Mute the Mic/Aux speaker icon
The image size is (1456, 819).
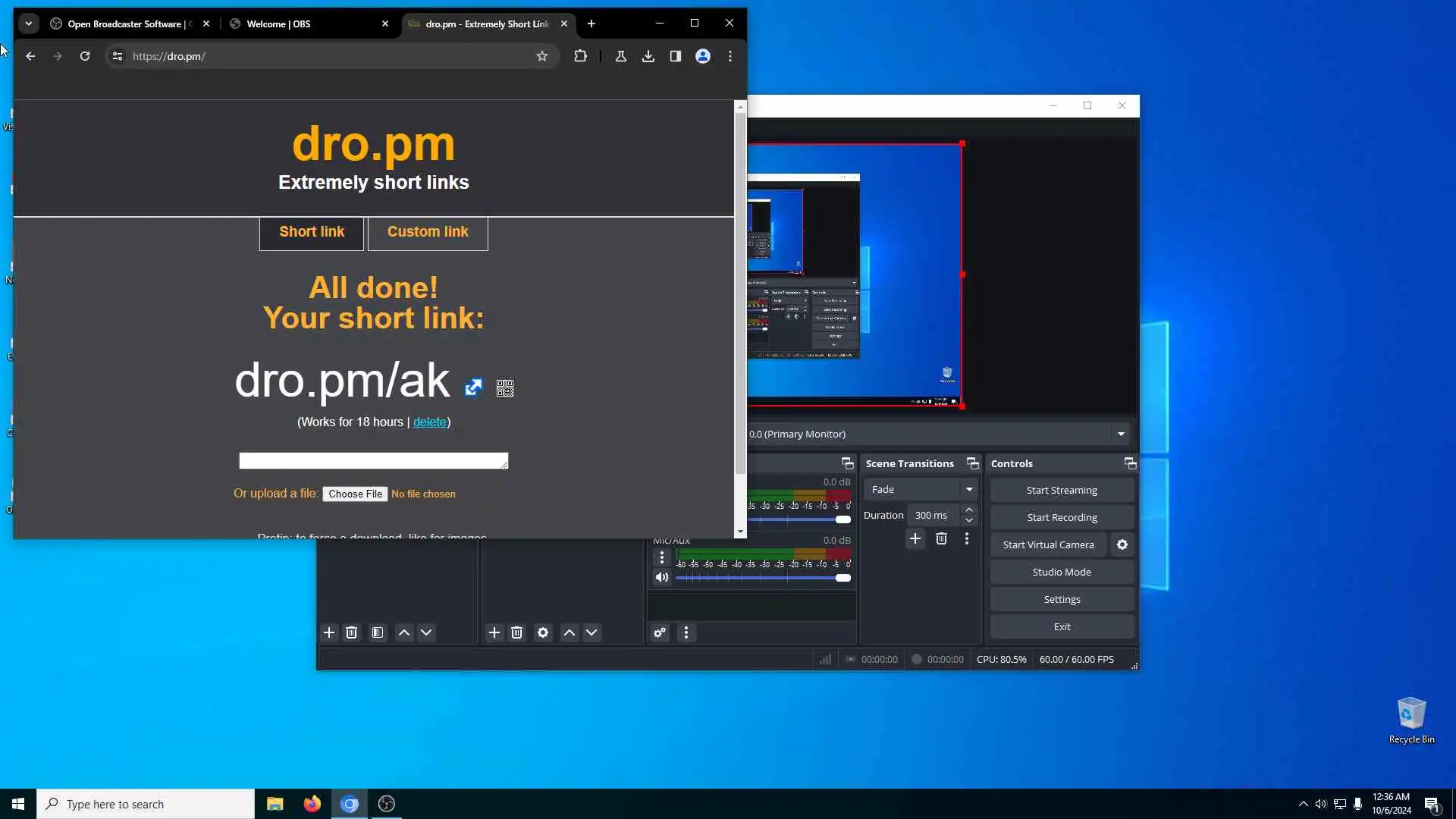tap(662, 577)
